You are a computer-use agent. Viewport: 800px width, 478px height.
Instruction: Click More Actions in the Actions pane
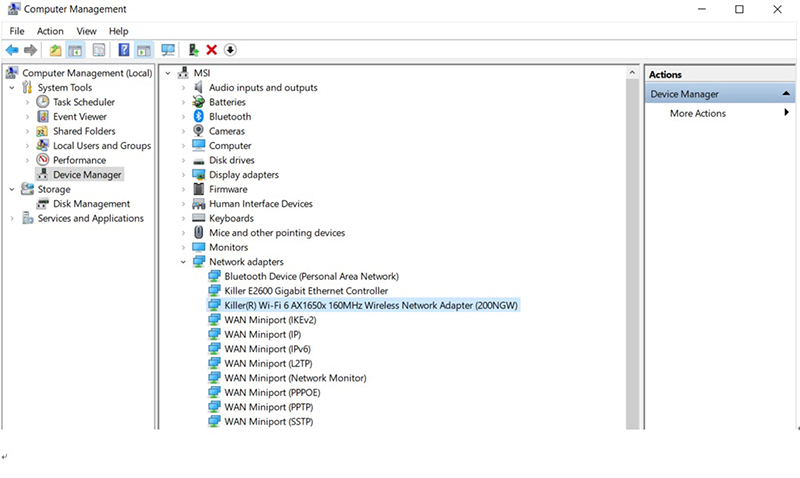tap(698, 113)
